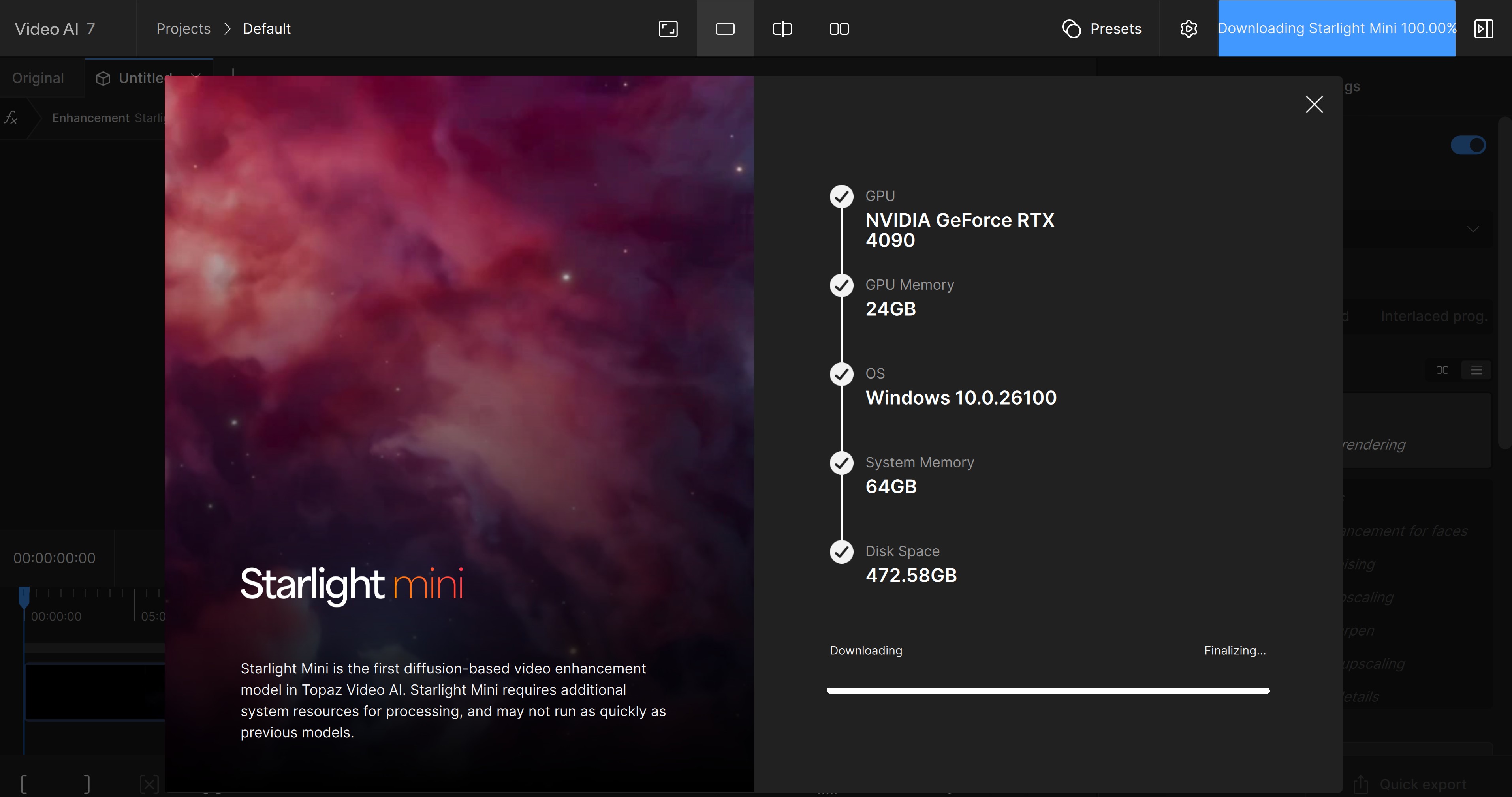This screenshot has height=797, width=1512.
Task: Set trim in-point with left bracket icon
Action: click(x=23, y=784)
